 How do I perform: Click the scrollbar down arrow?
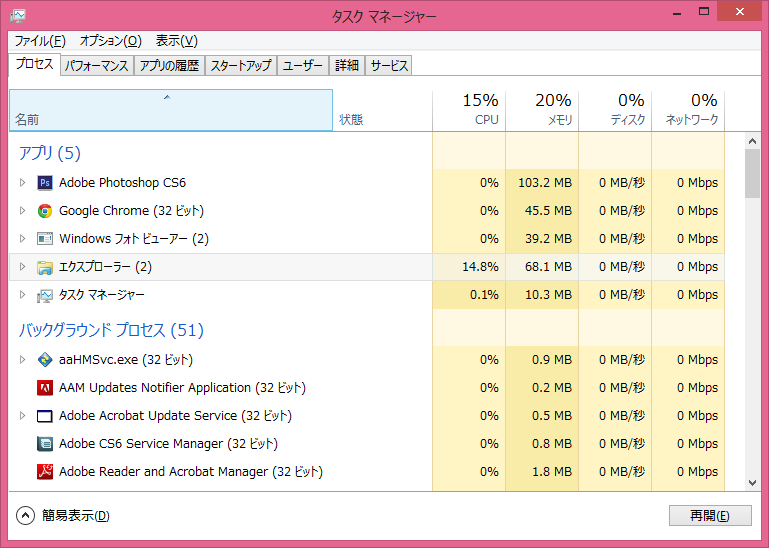coord(752,483)
